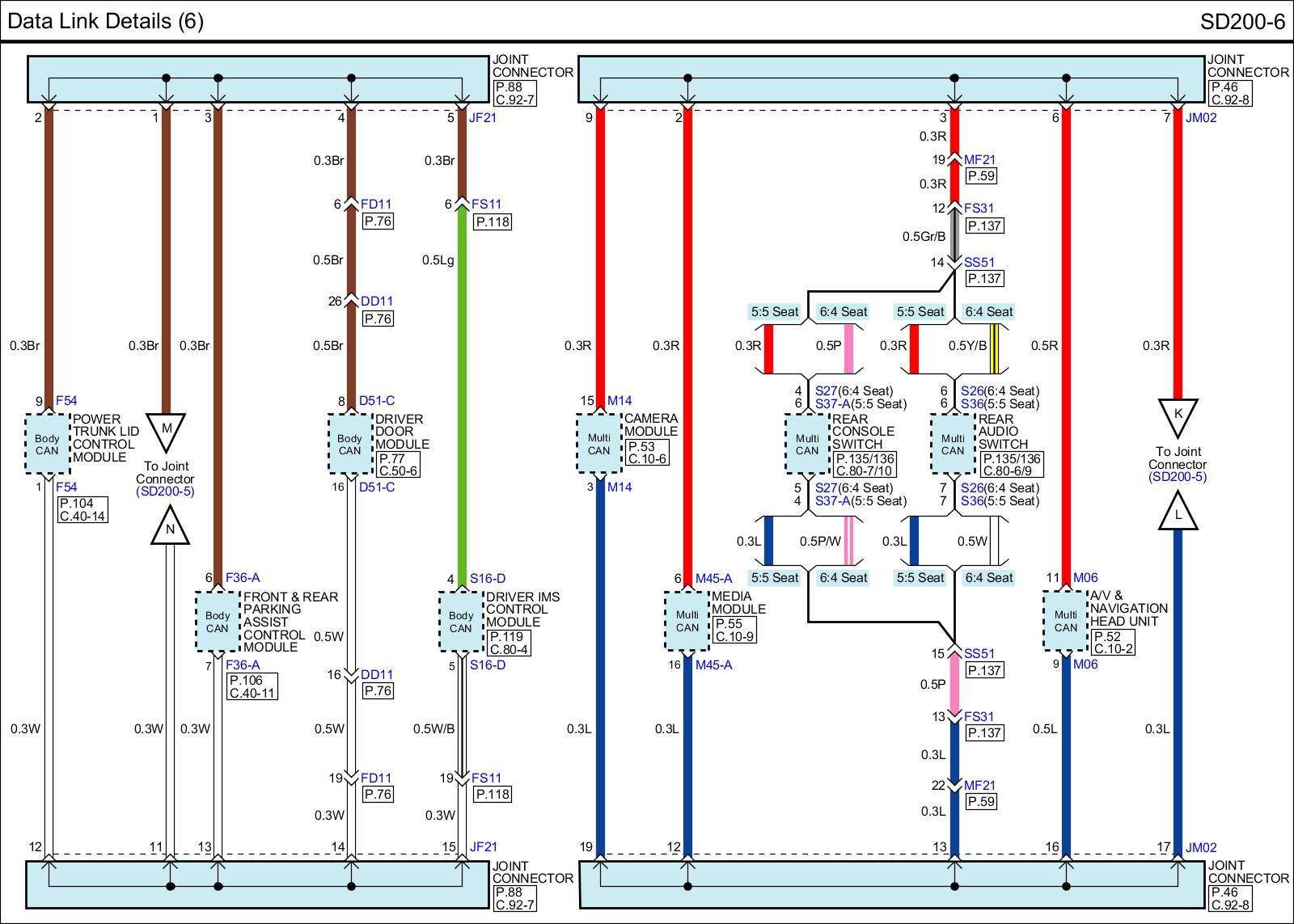Click the Multi CAN box of Media Module

pos(687,621)
